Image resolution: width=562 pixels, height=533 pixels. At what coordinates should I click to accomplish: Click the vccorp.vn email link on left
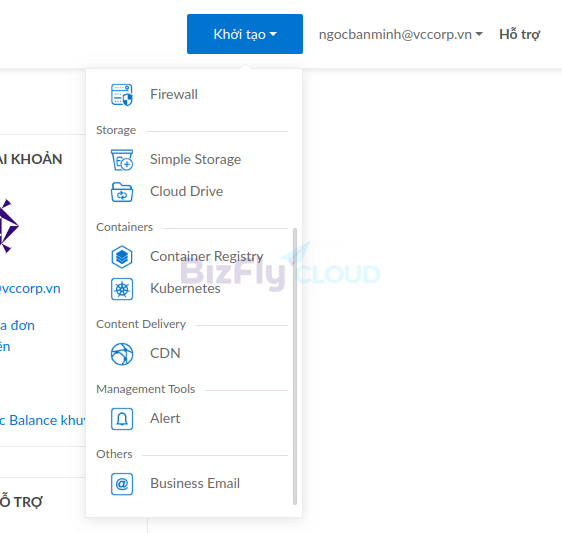coord(30,289)
